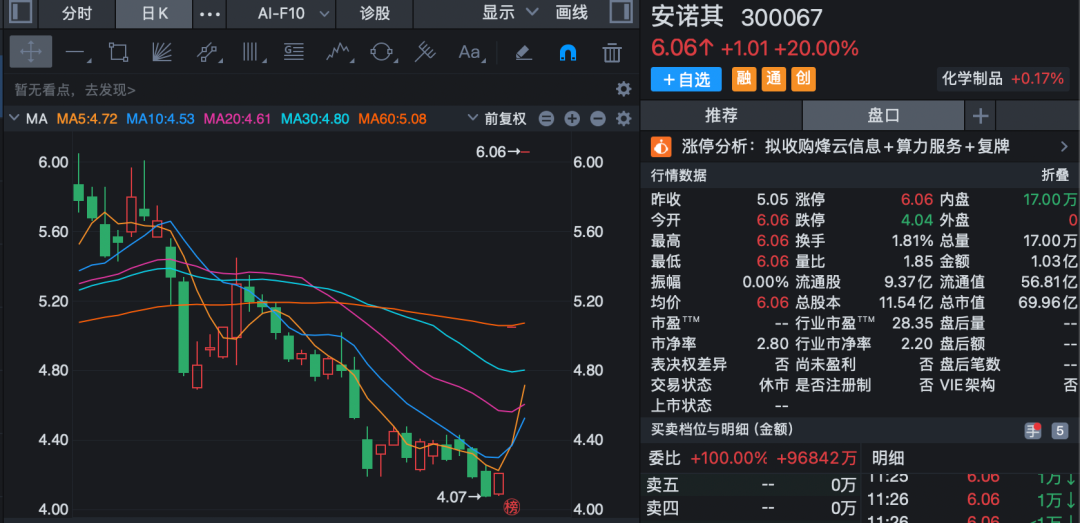Select the Aa text annotation tool

click(469, 52)
